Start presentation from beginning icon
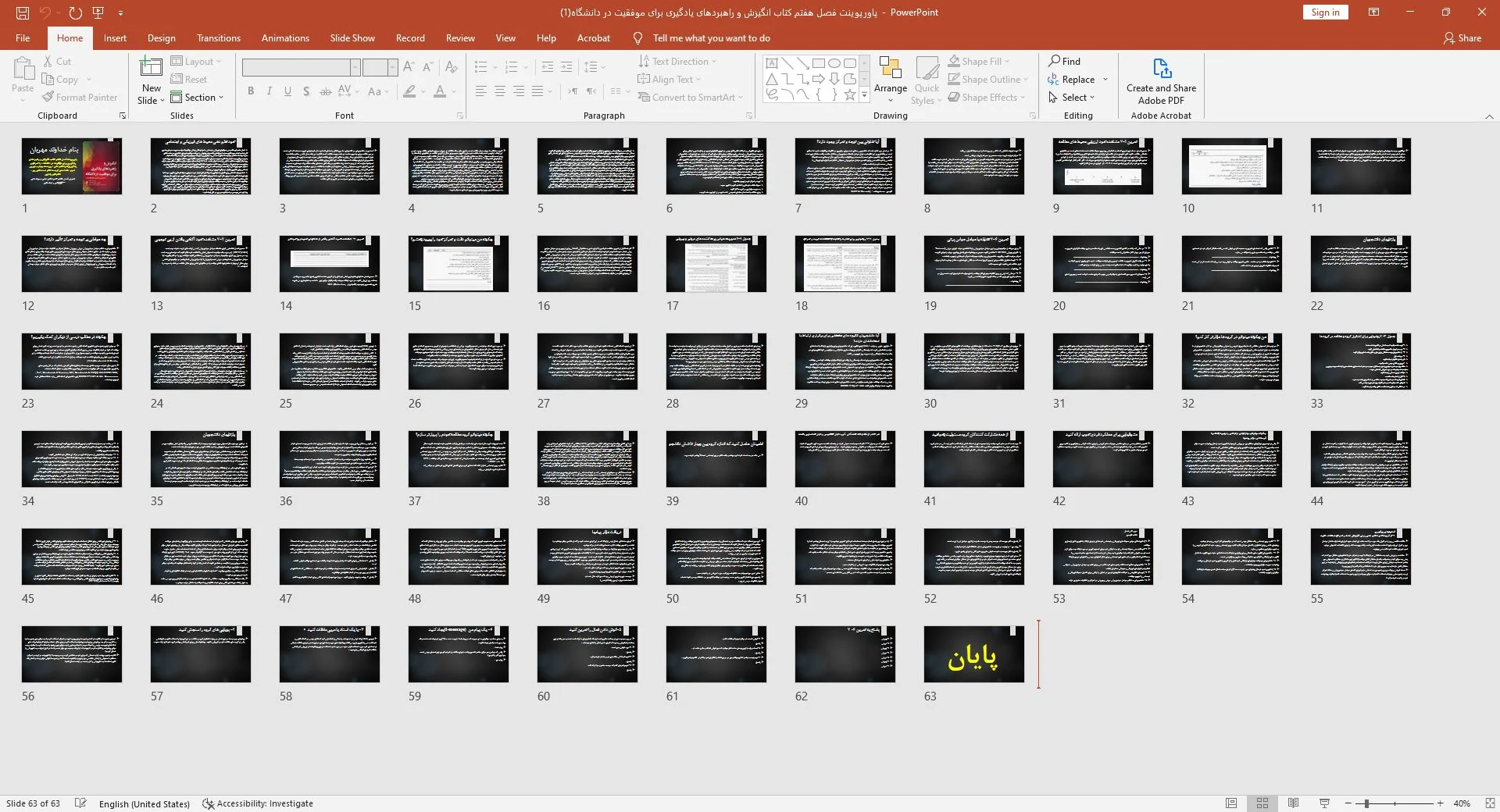Image resolution: width=1500 pixels, height=812 pixels. [x=98, y=12]
